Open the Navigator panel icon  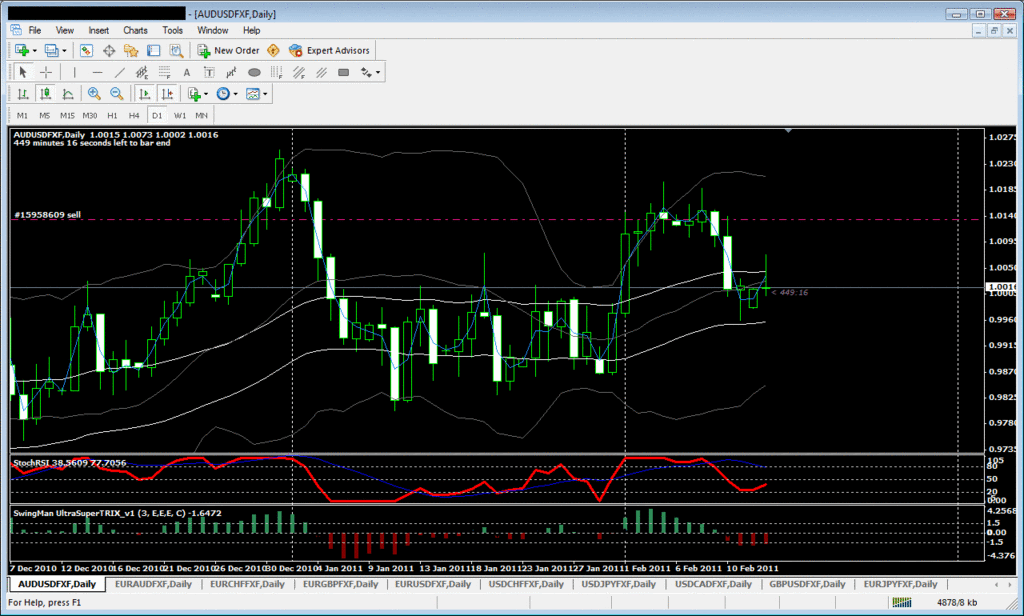point(131,50)
